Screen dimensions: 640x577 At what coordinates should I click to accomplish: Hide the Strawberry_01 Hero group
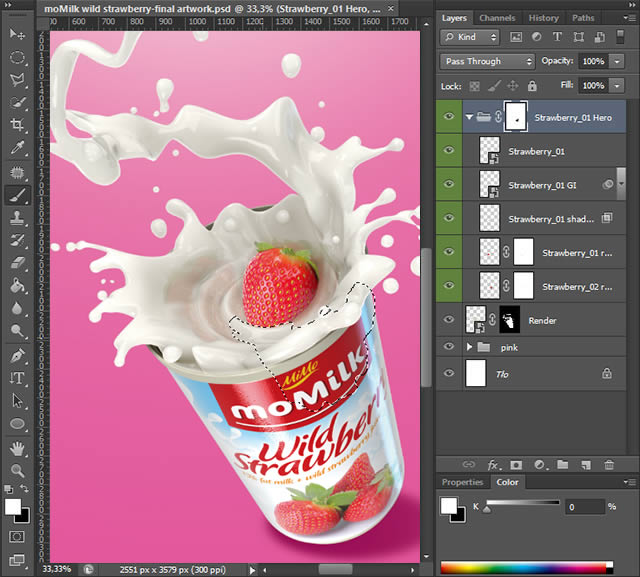tap(449, 117)
